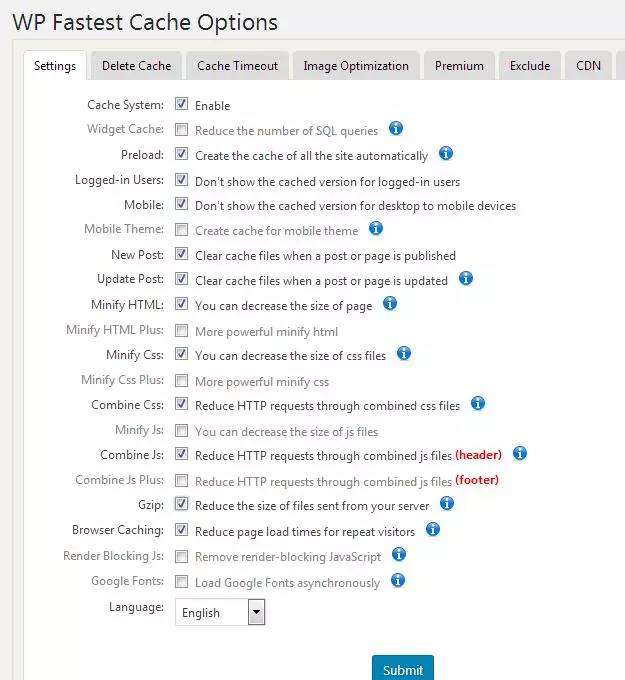Show Combine Css info icon

pos(478,404)
